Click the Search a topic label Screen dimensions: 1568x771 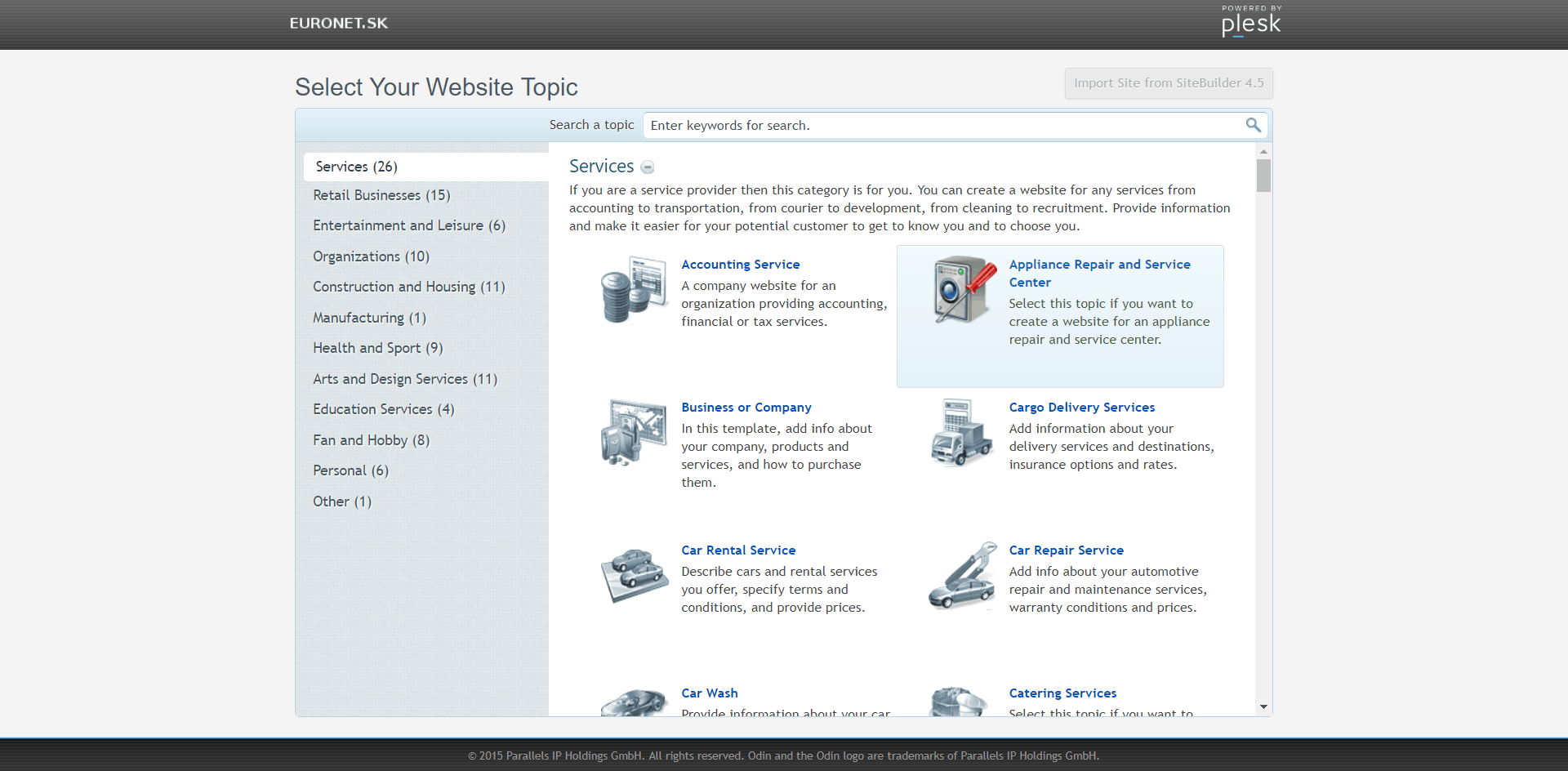[591, 125]
